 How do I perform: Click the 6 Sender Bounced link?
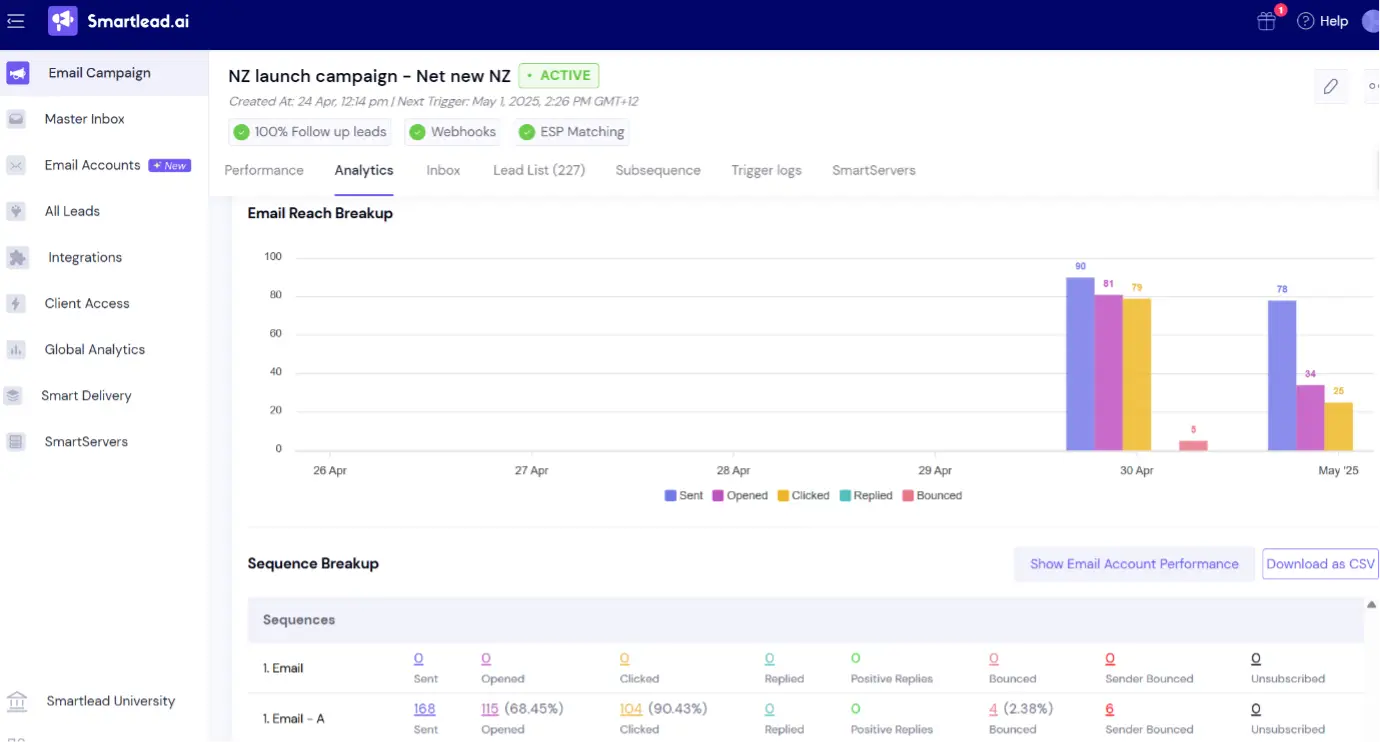1110,709
